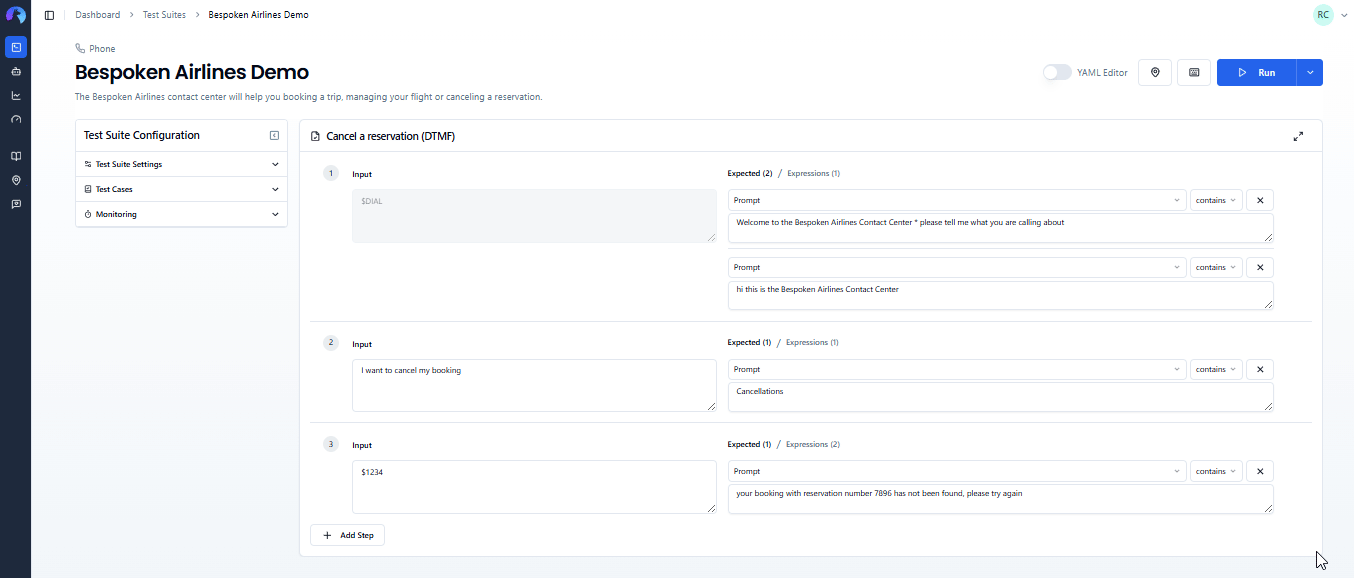Click the 'hi this is the Bespoken' expected text
The width and height of the screenshot is (1354, 578).
click(1000, 295)
